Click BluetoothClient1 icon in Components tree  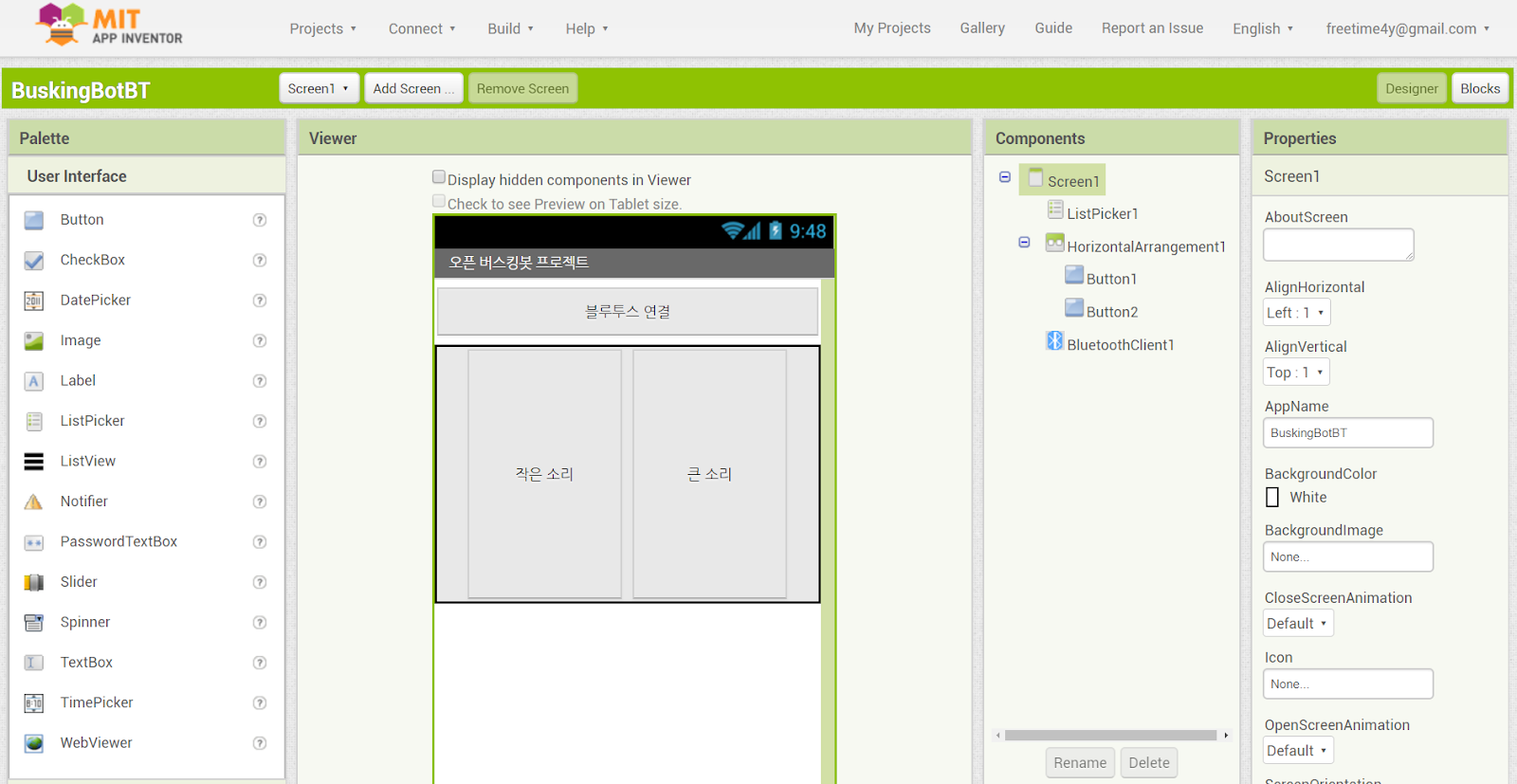[1054, 341]
